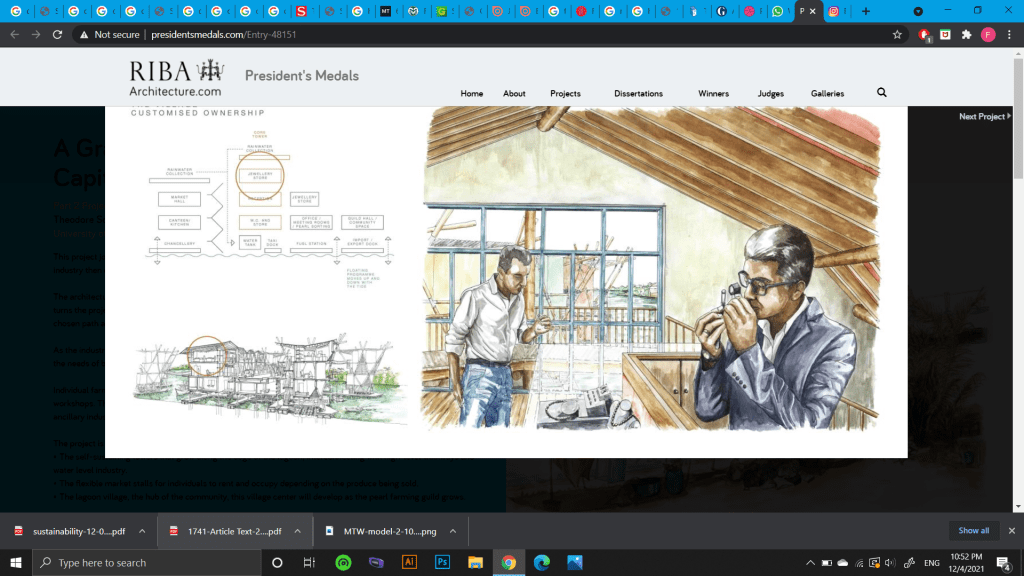This screenshot has height=576, width=1024.
Task: Open Adobe Illustrator from the taskbar
Action: tap(408, 562)
